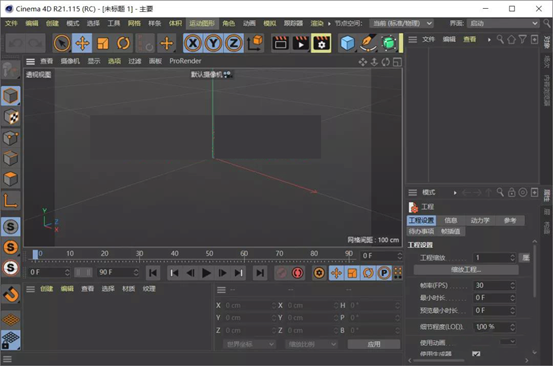Click the attribute panel vertical scrollbar
The width and height of the screenshot is (553, 366).
[535, 272]
